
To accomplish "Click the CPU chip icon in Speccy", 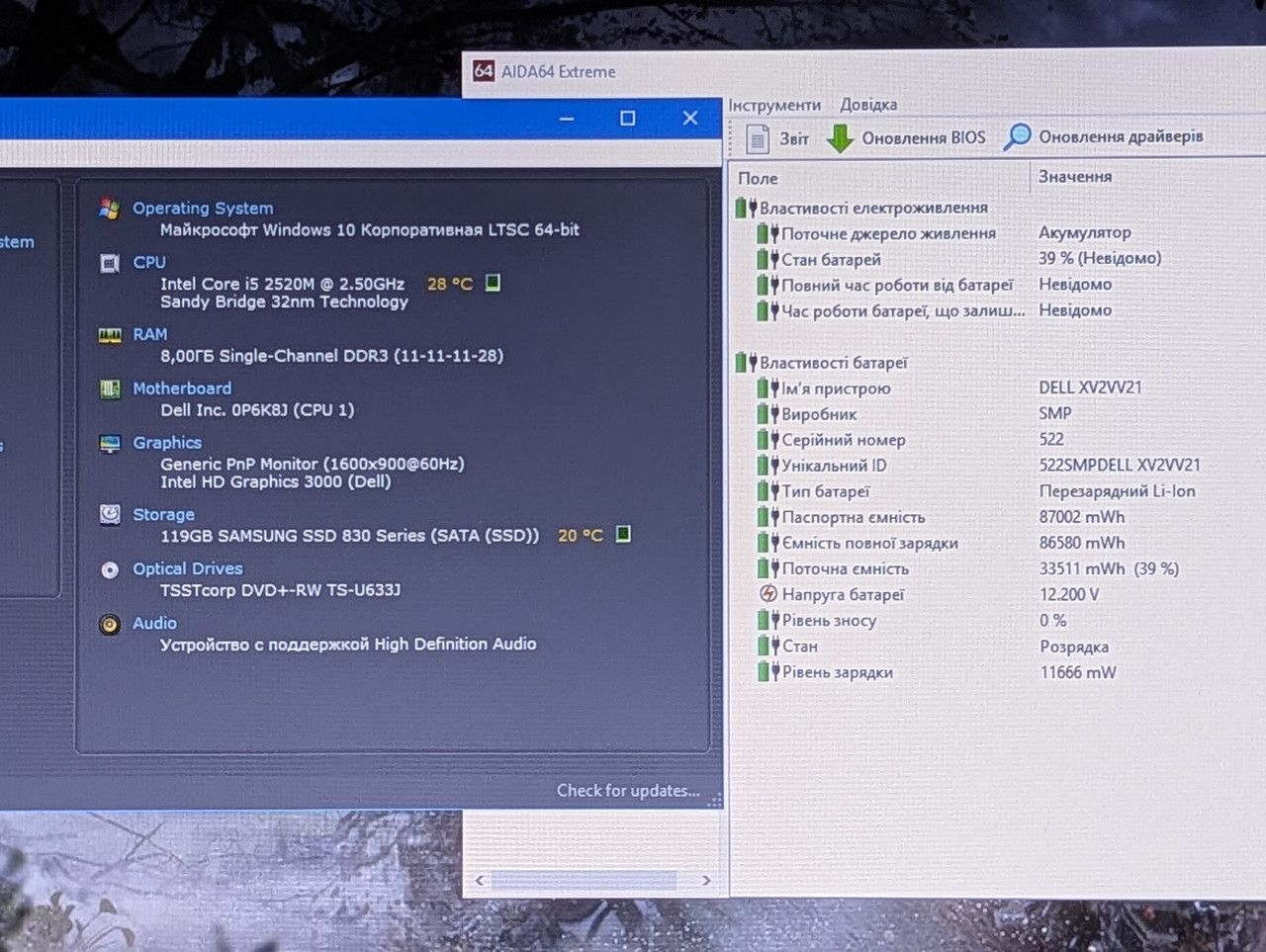I will point(110,263).
